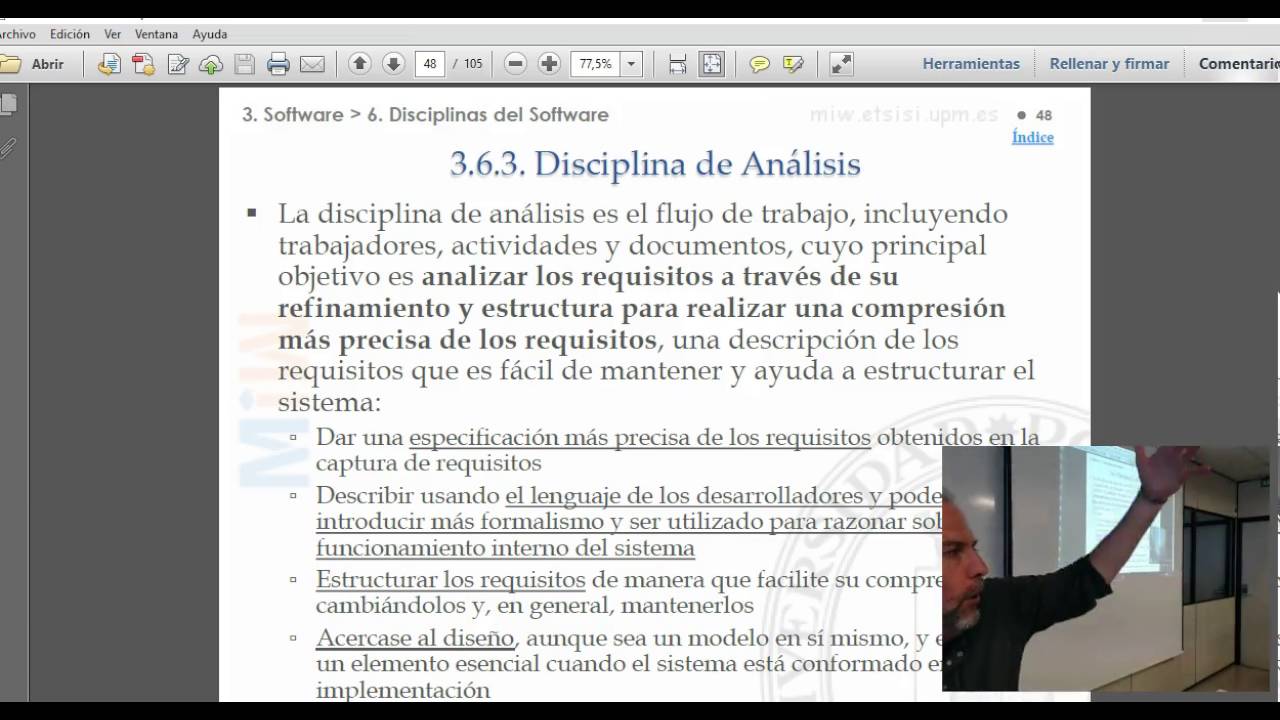Click underlined text Acercase al diseño
Screen dimensions: 1280x720
tap(415, 638)
